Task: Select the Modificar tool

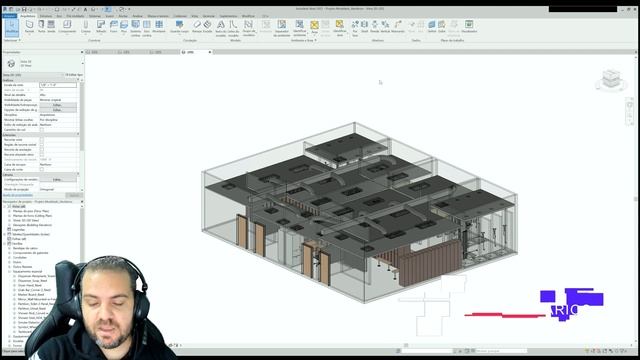Action: pos(12,27)
